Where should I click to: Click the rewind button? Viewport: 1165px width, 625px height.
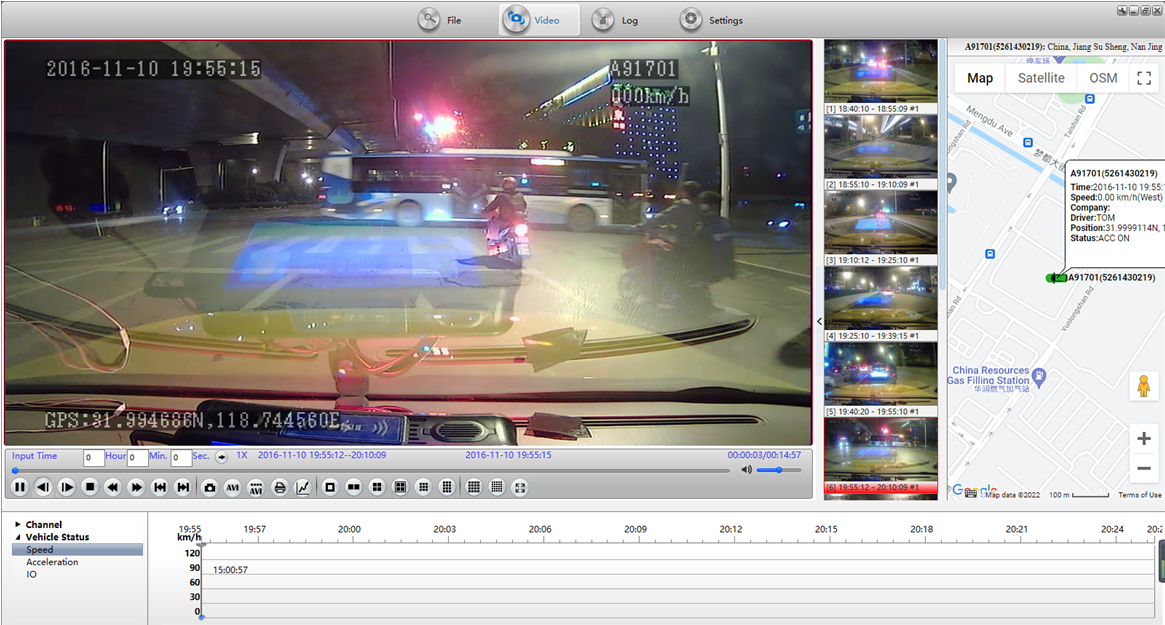[x=113, y=488]
